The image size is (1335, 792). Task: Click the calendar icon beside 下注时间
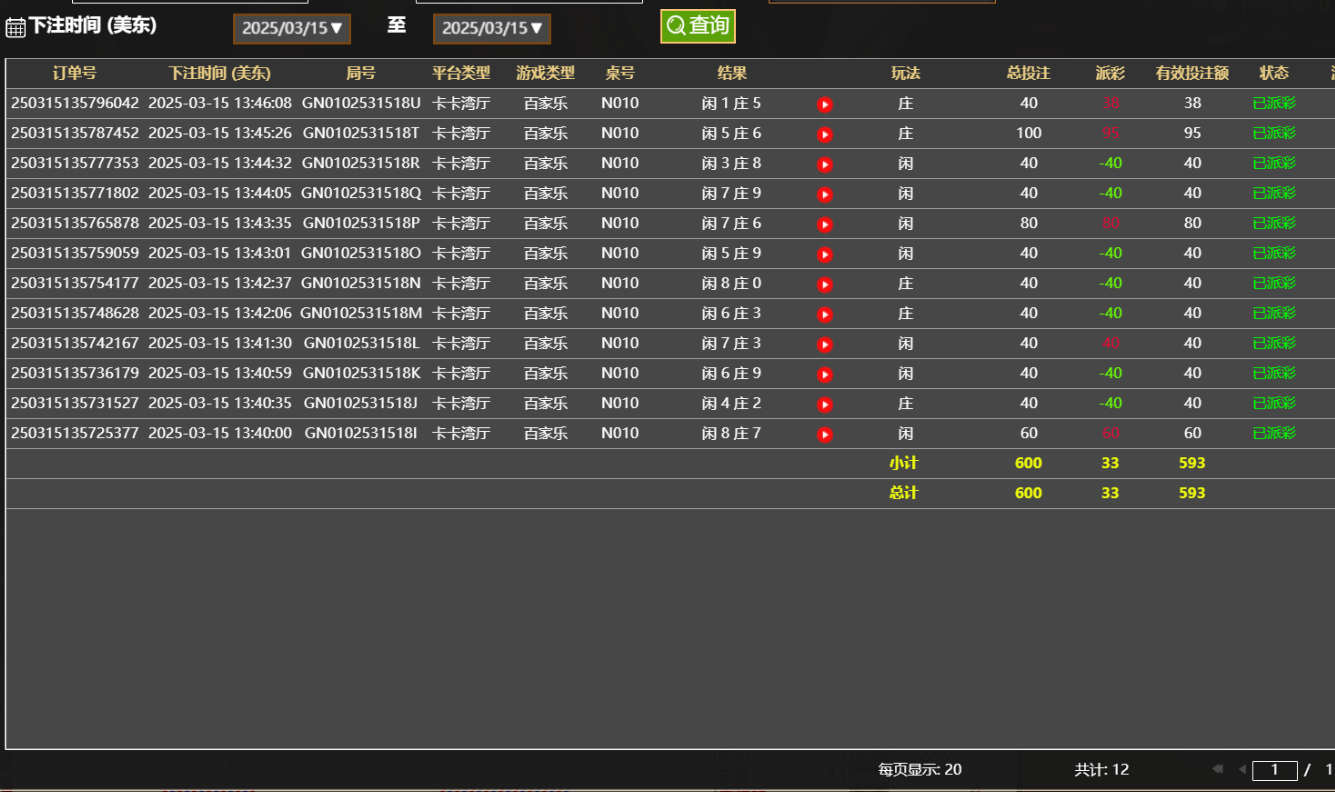click(15, 27)
